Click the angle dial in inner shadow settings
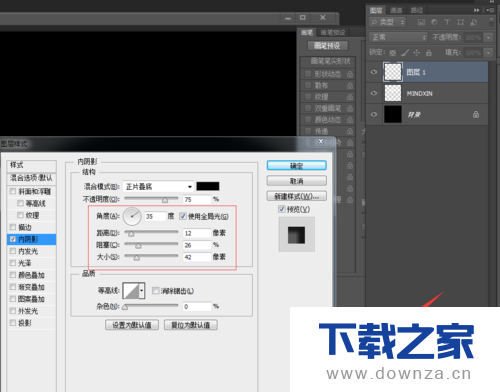Image resolution: width=500 pixels, height=392 pixels. tap(132, 216)
